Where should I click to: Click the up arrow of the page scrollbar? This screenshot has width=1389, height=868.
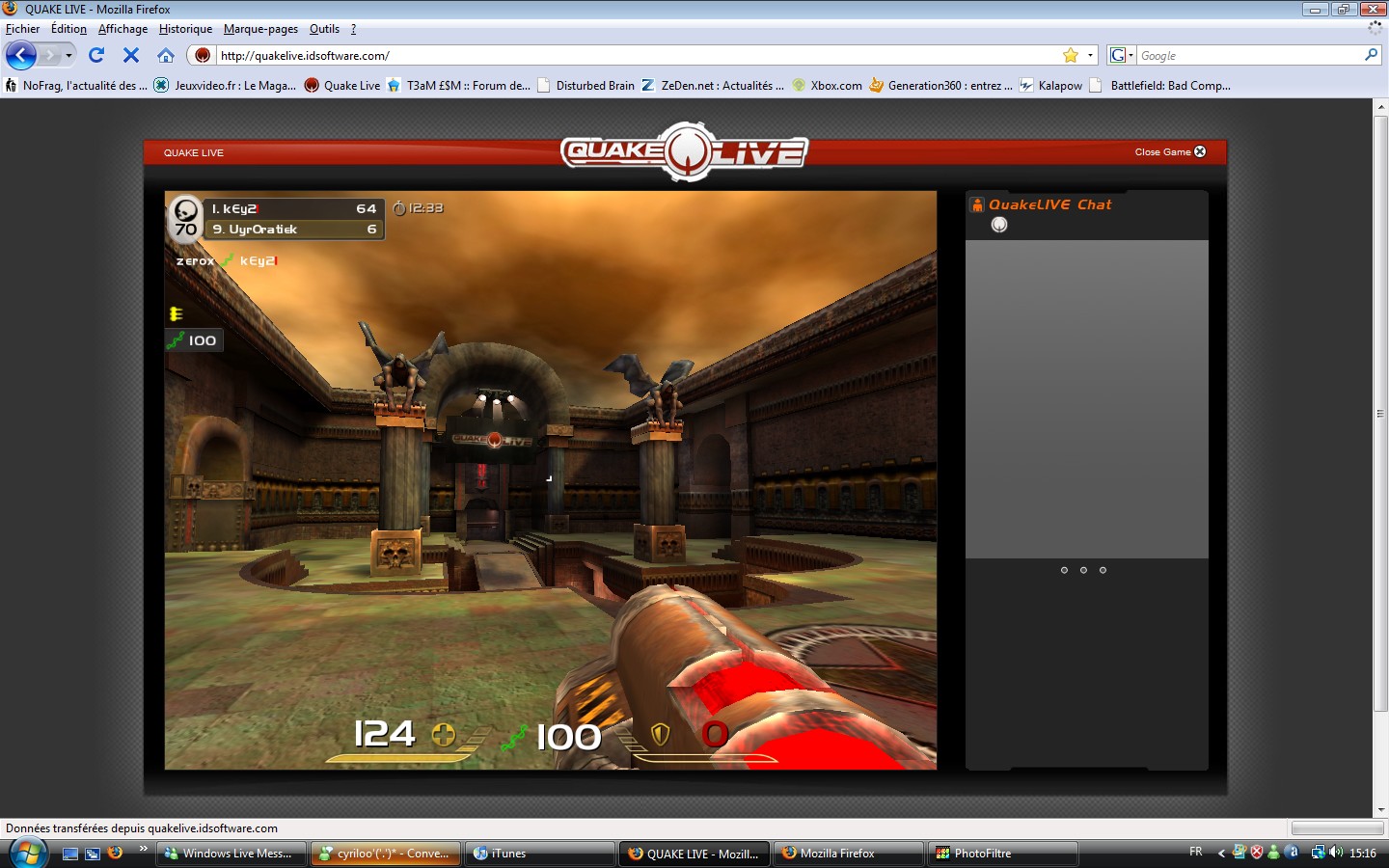[1380, 106]
